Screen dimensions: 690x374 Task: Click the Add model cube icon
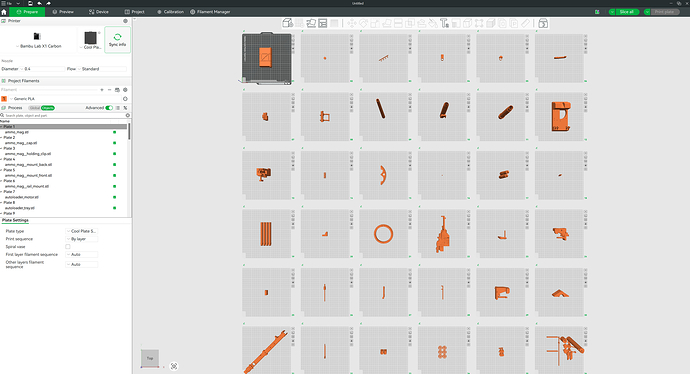pyautogui.click(x=287, y=23)
